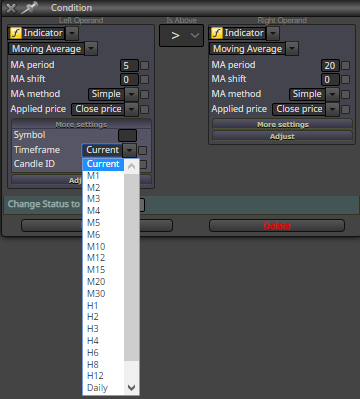Toggle checkbox next to Timeframe
Viewport: 360px width, 399px height.
(142, 151)
